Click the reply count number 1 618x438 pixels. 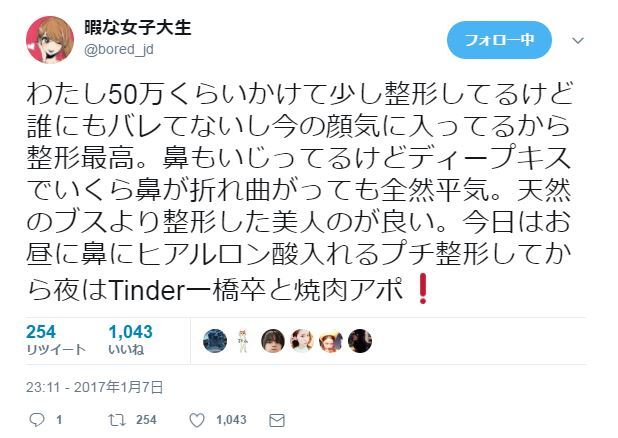click(x=59, y=420)
